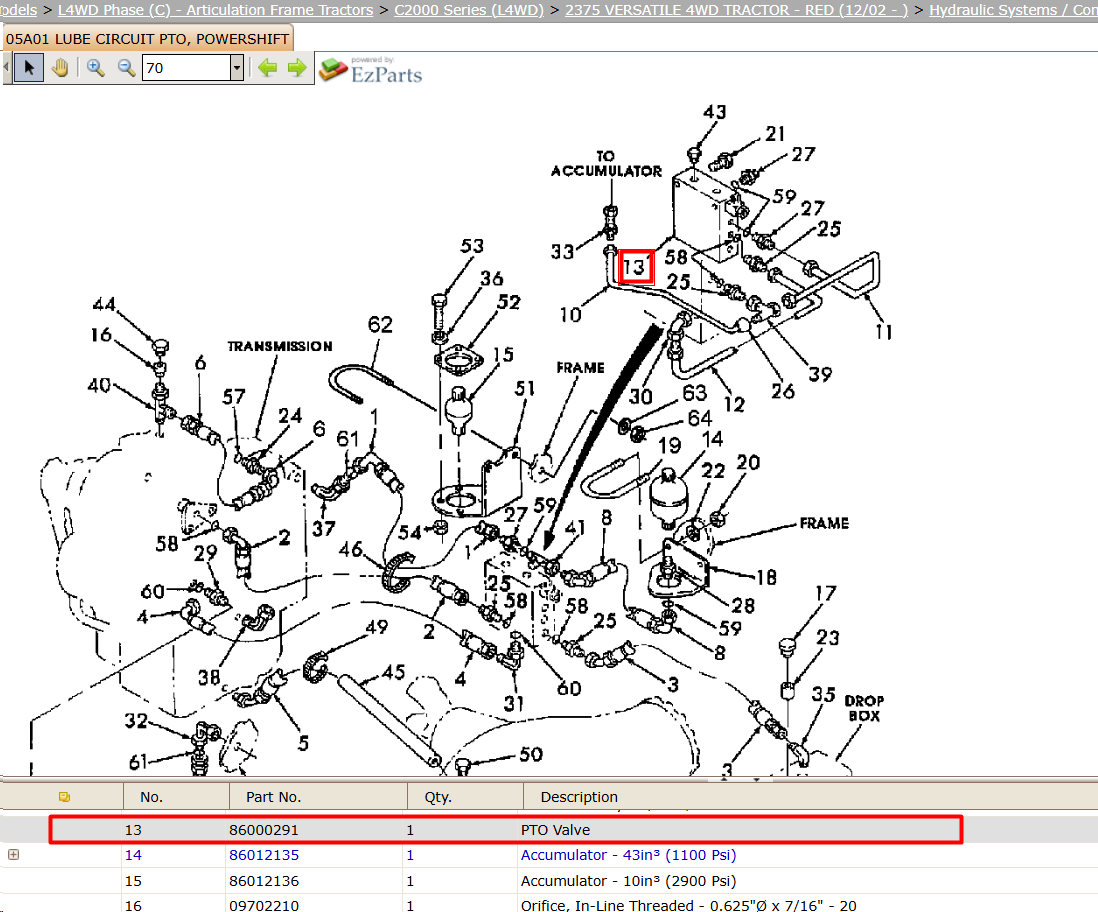Click the notes icon in table header
The height and width of the screenshot is (912, 1098).
64,796
